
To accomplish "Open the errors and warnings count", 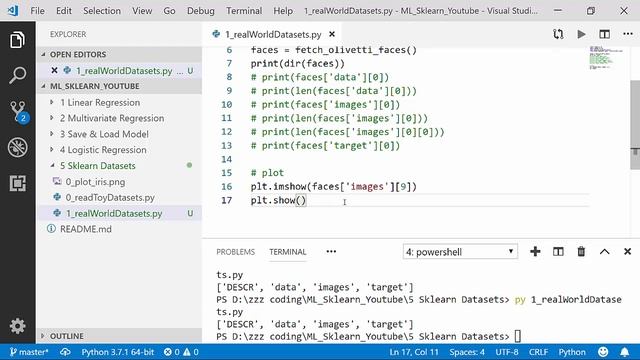I will point(181,352).
